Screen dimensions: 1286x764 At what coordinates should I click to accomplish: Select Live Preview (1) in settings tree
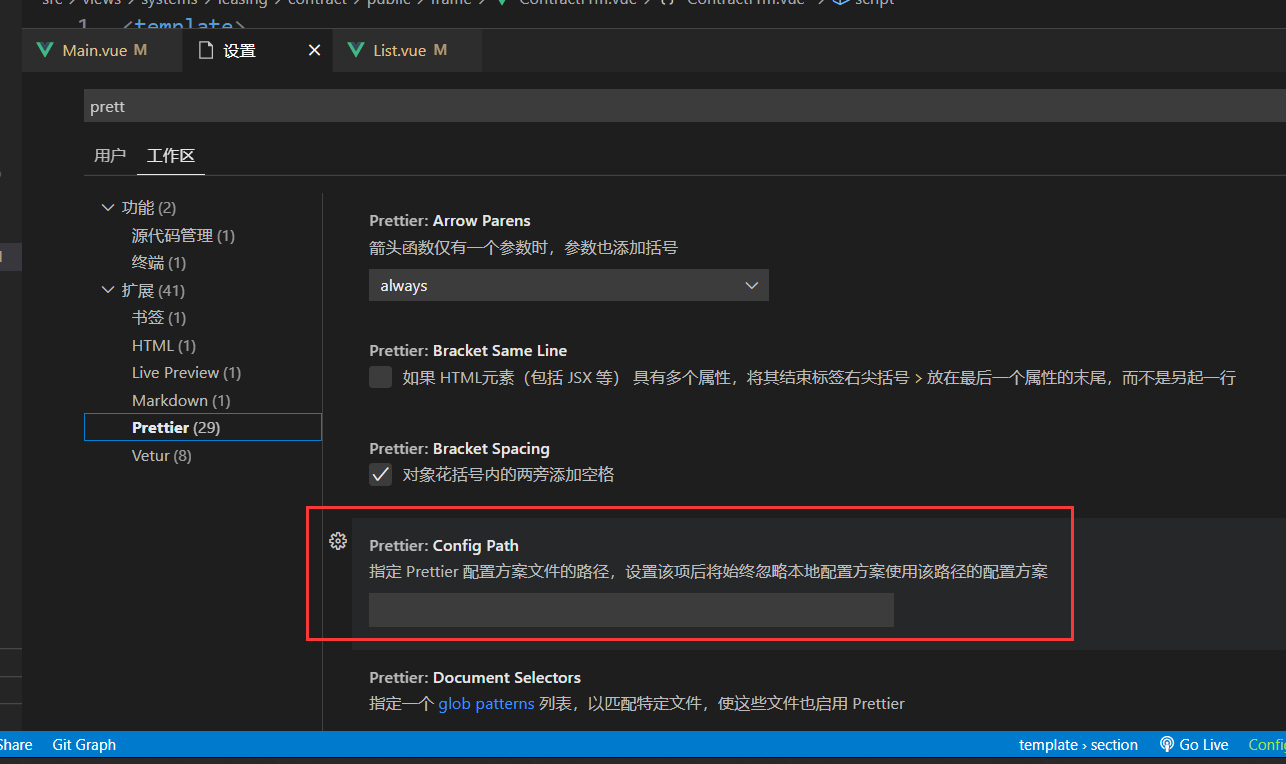[x=186, y=373]
